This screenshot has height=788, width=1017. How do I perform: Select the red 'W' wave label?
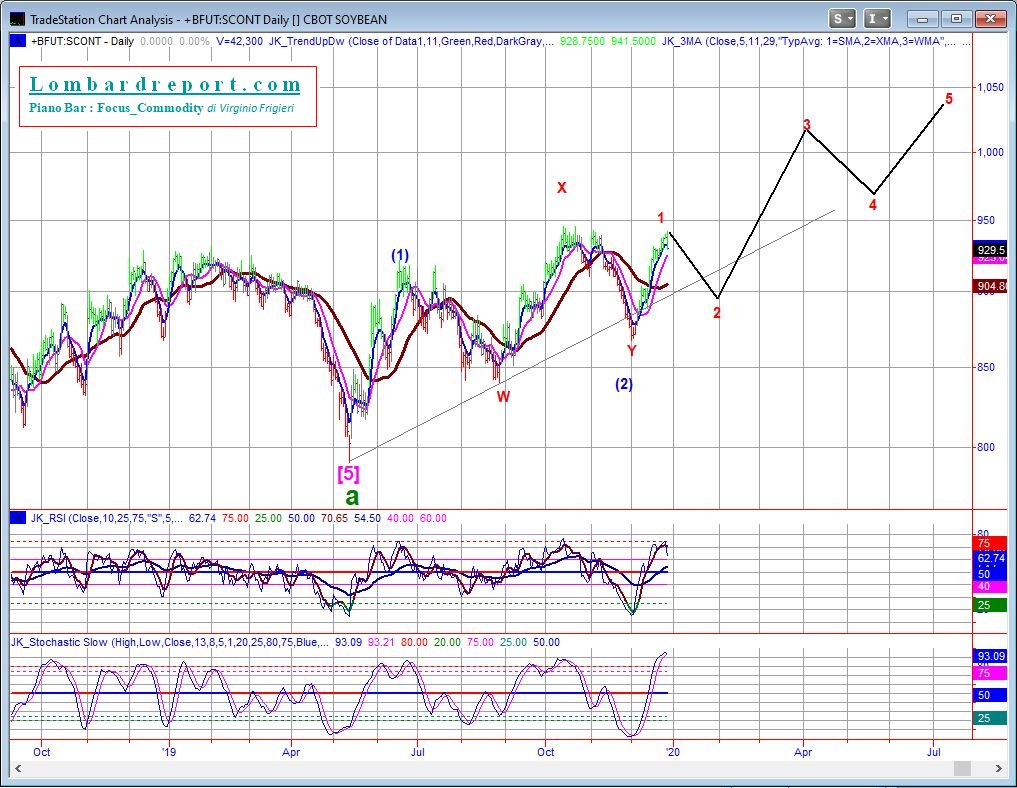[x=503, y=397]
